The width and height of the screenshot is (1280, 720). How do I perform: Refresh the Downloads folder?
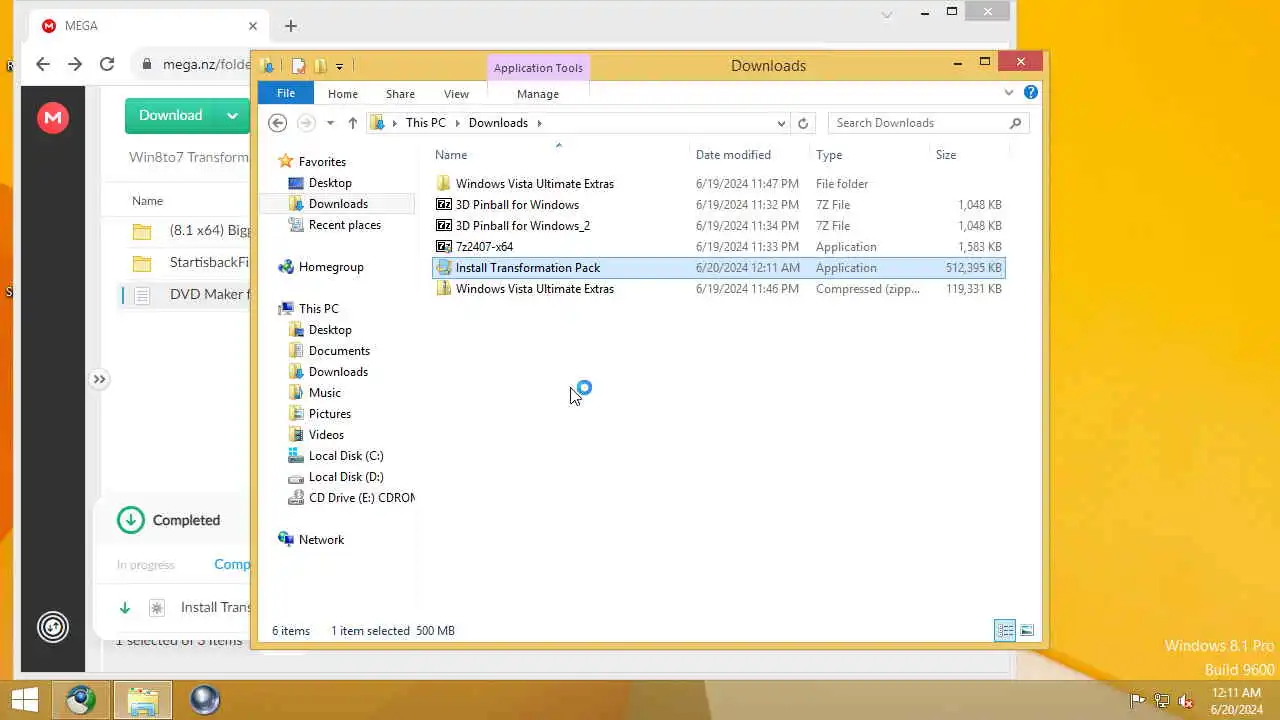(x=803, y=123)
